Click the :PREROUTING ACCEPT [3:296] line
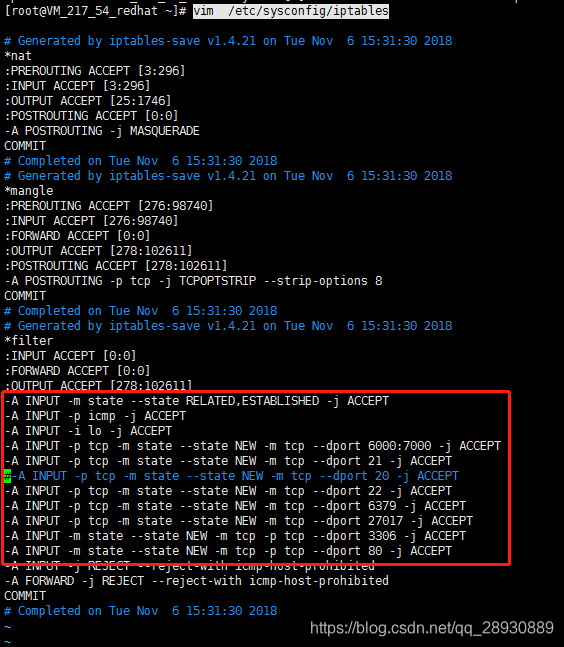564x647 pixels. [95, 71]
